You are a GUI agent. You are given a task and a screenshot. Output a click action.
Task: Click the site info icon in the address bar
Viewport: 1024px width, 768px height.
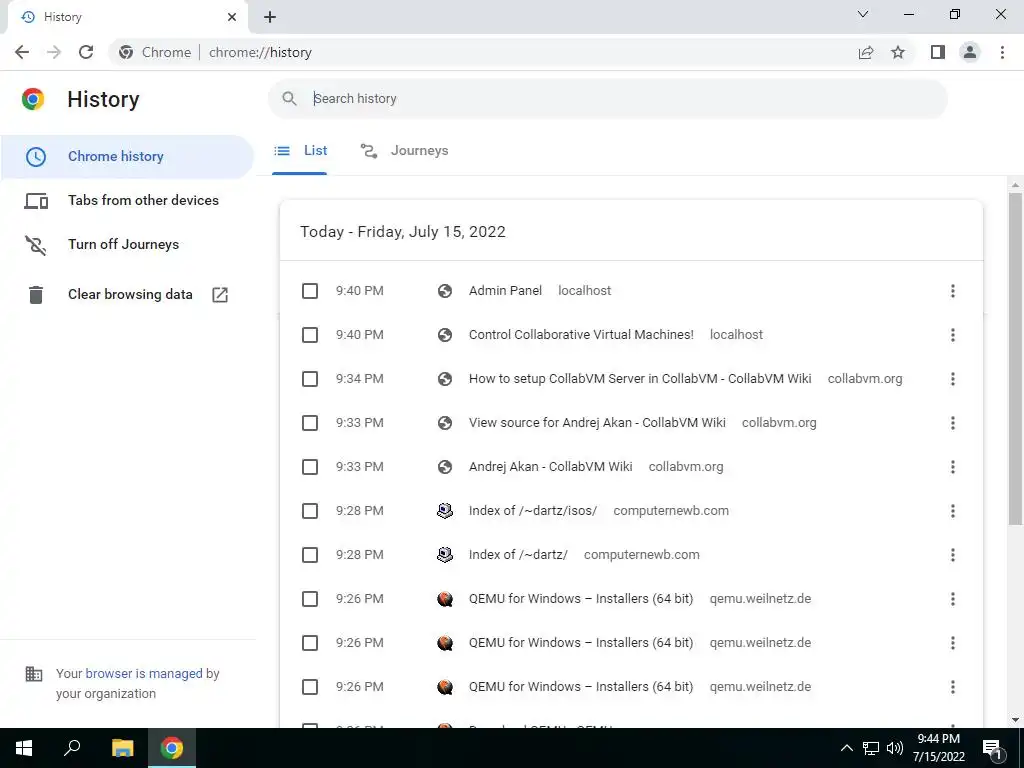tap(126, 52)
